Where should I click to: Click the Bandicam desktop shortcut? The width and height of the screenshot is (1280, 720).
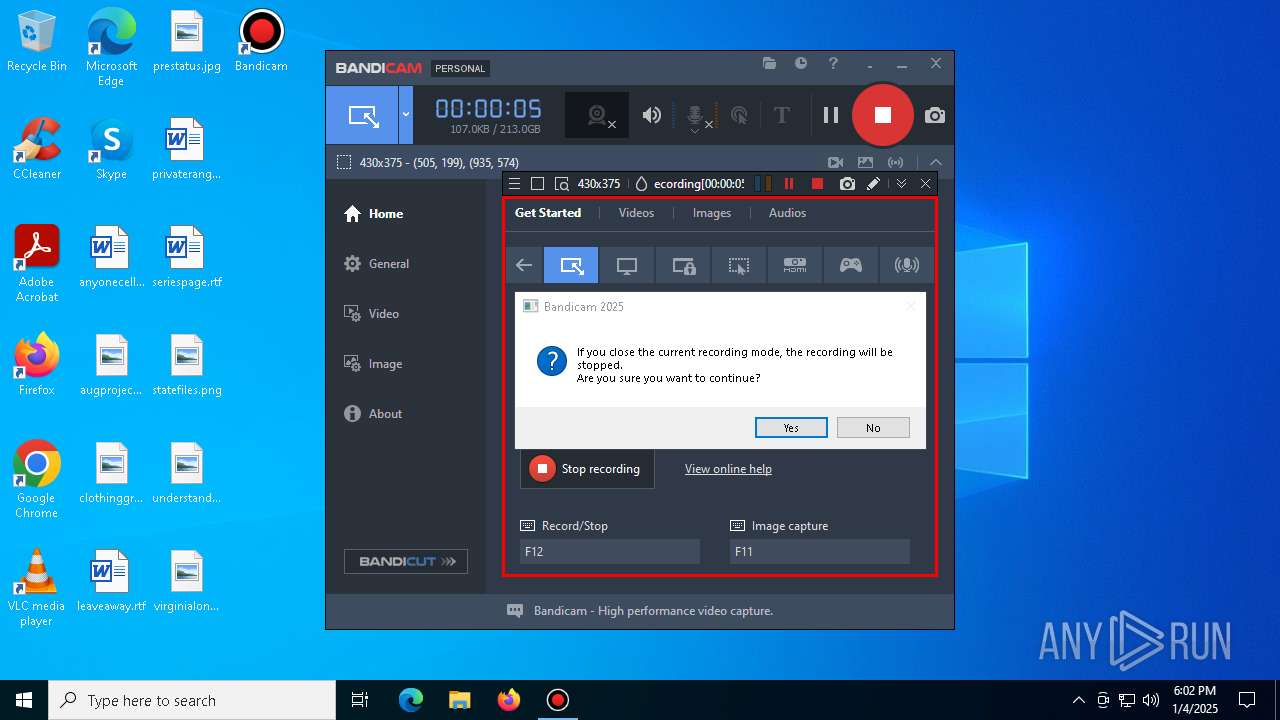point(261,42)
